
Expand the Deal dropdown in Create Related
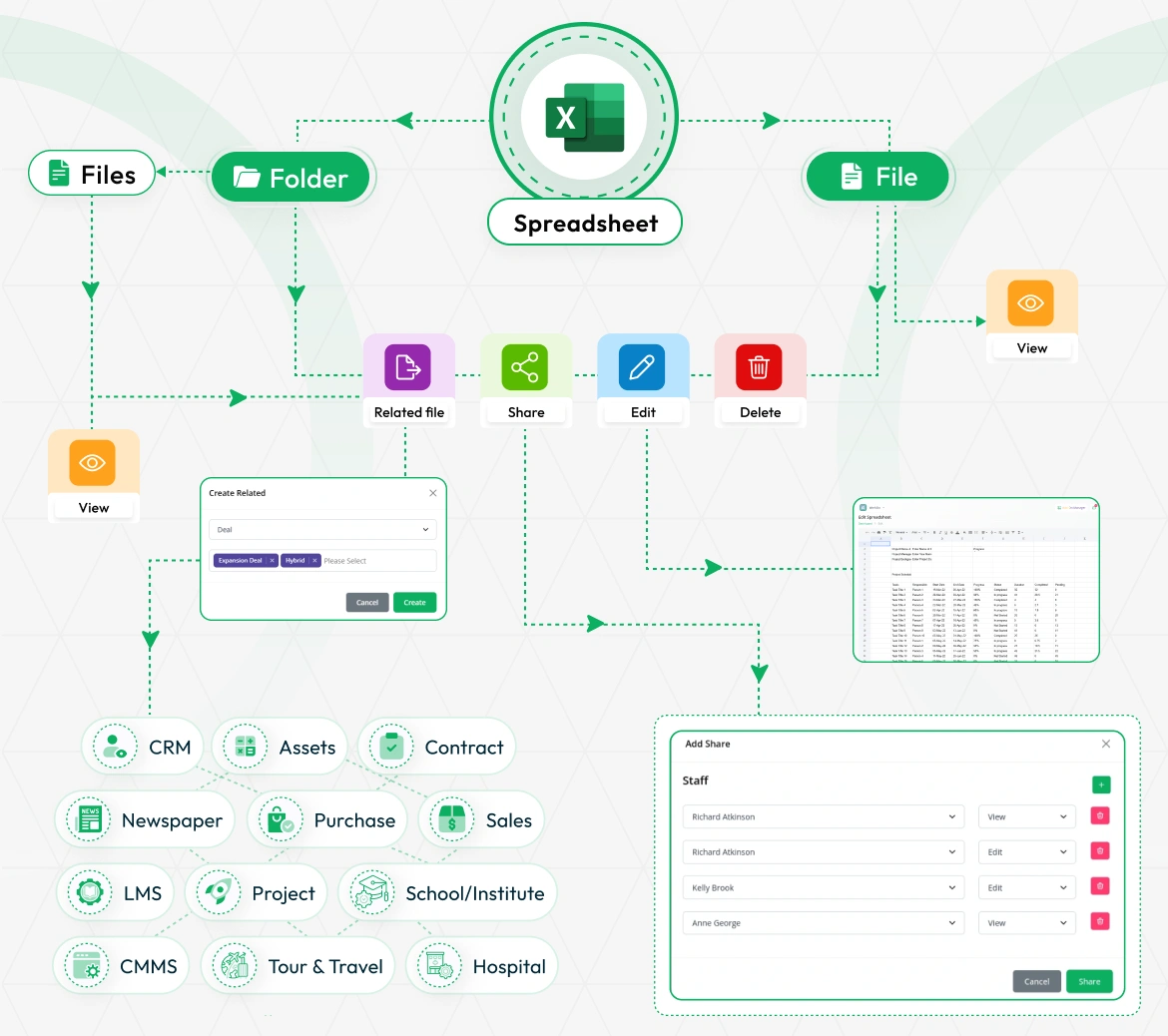pyautogui.click(x=322, y=530)
